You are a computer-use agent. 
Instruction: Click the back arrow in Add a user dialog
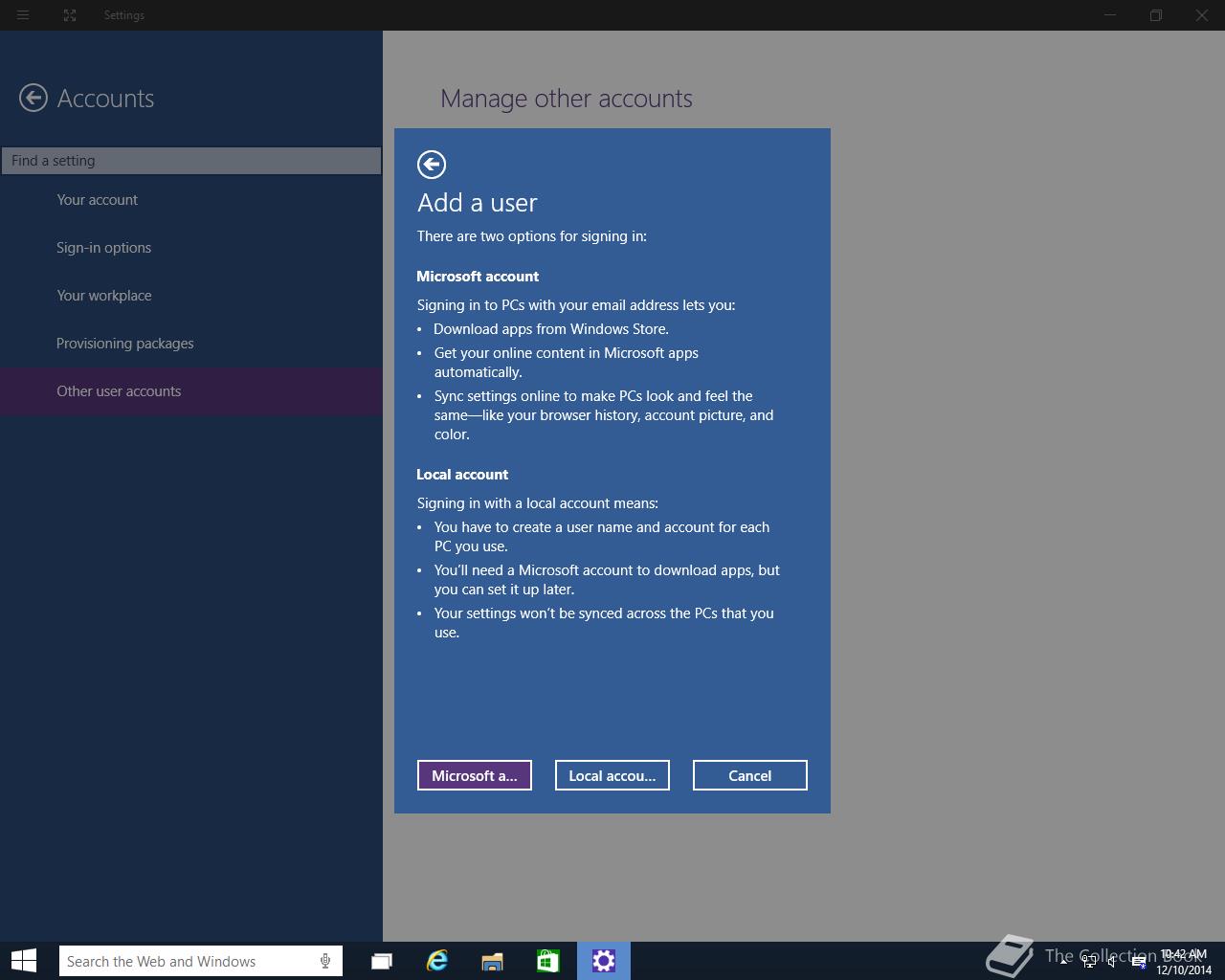point(432,165)
